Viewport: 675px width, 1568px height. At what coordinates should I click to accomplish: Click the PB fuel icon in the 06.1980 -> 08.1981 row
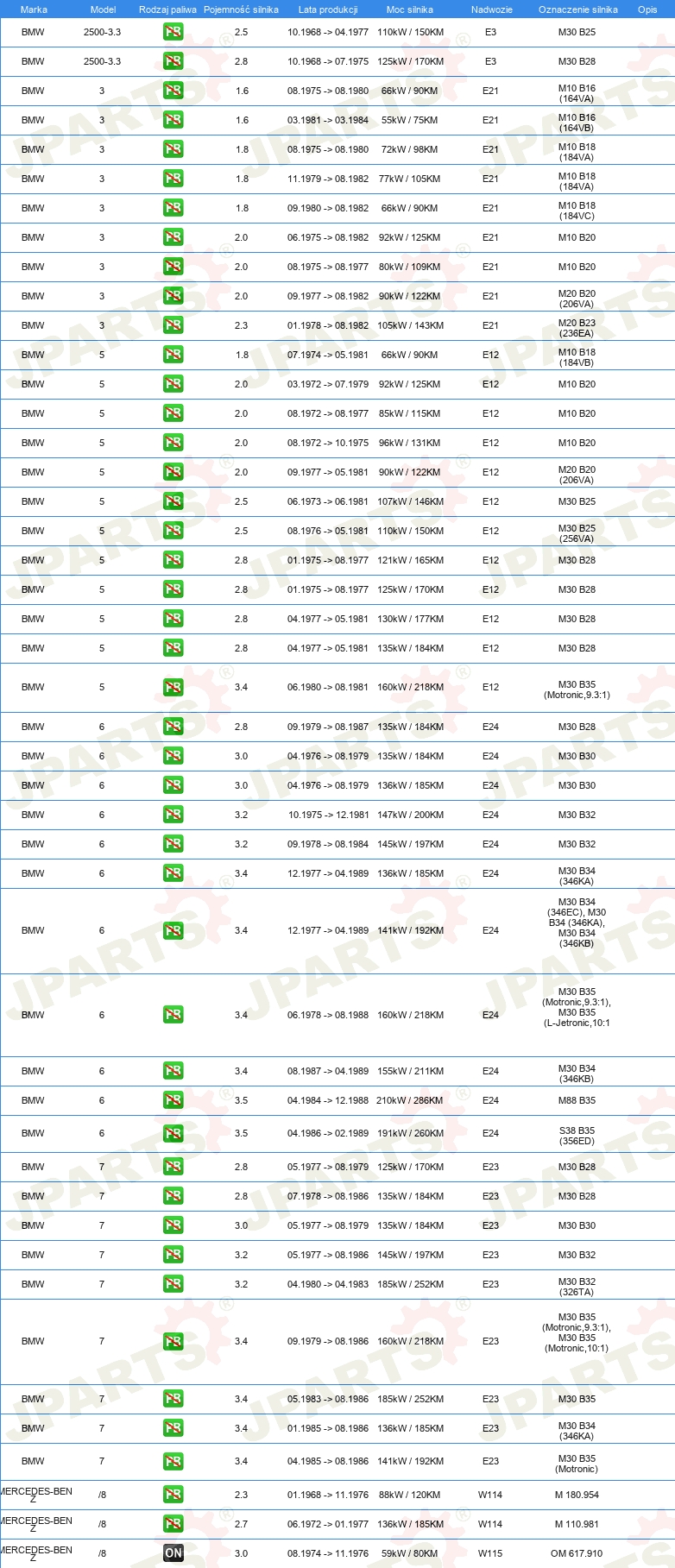point(173,687)
